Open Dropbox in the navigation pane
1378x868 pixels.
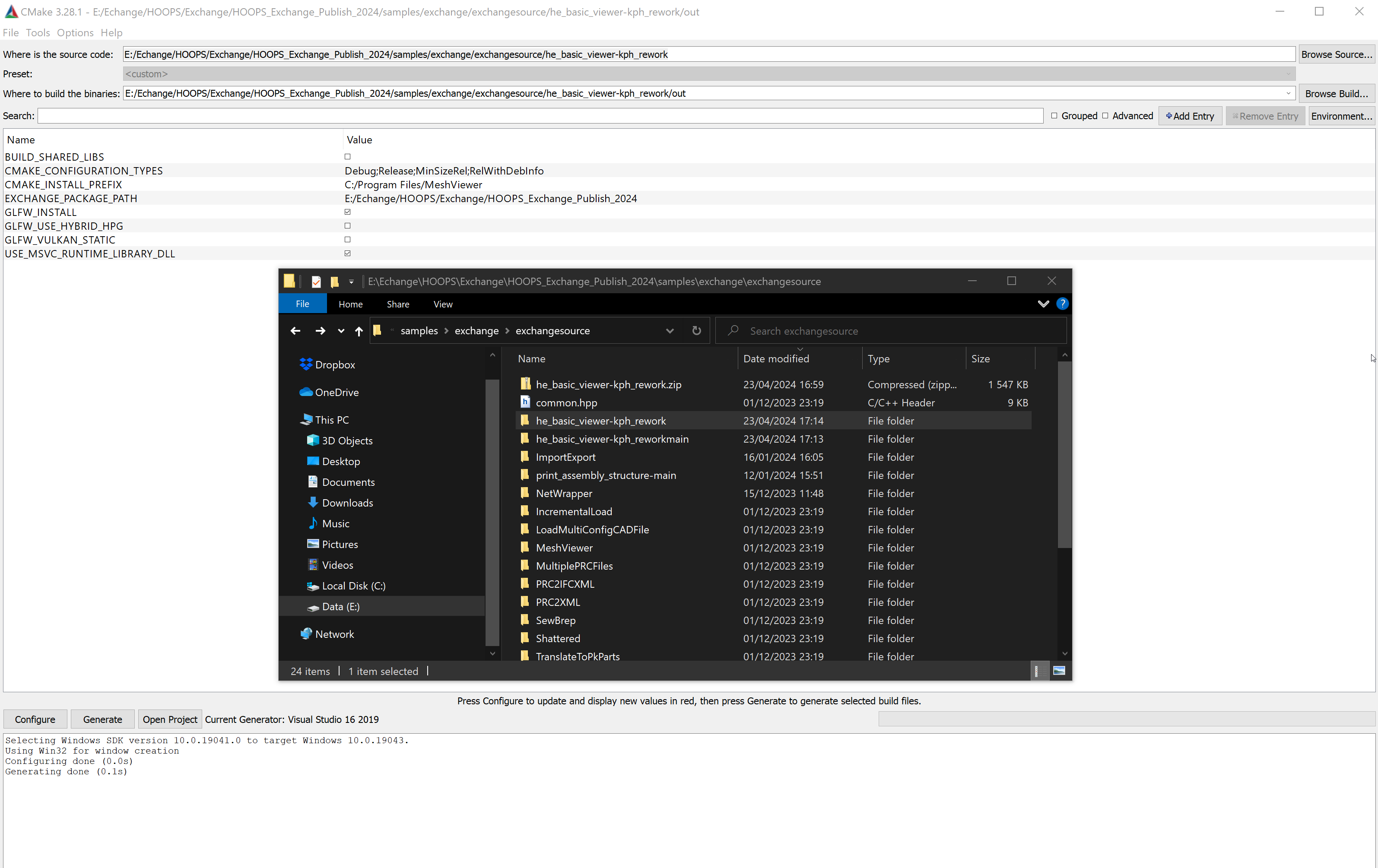pyautogui.click(x=335, y=364)
